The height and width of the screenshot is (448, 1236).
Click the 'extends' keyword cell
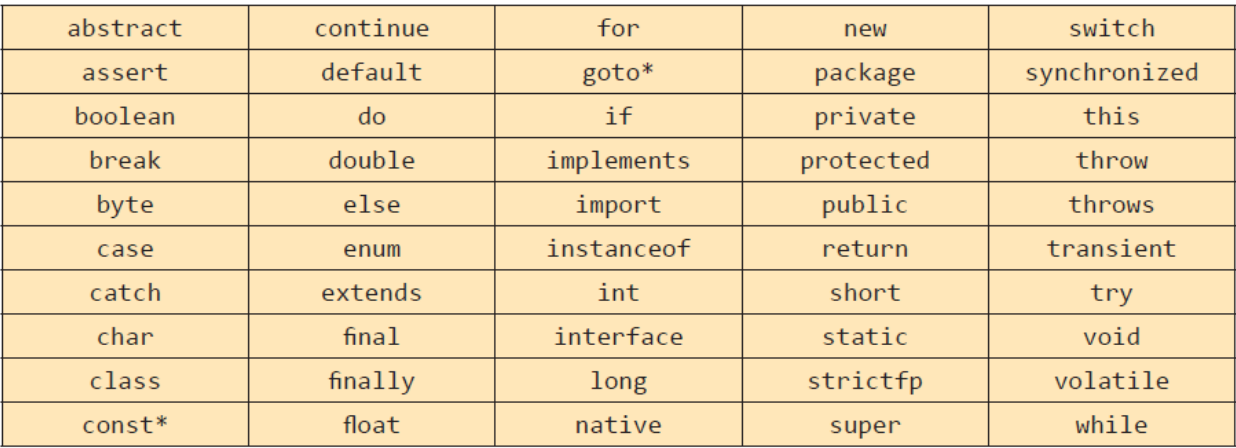click(x=371, y=293)
